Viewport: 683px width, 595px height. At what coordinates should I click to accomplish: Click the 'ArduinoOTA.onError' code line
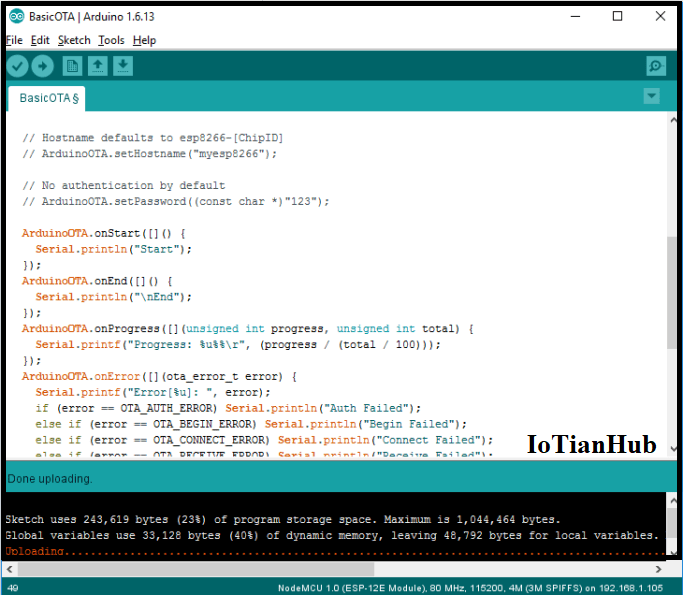(x=159, y=376)
